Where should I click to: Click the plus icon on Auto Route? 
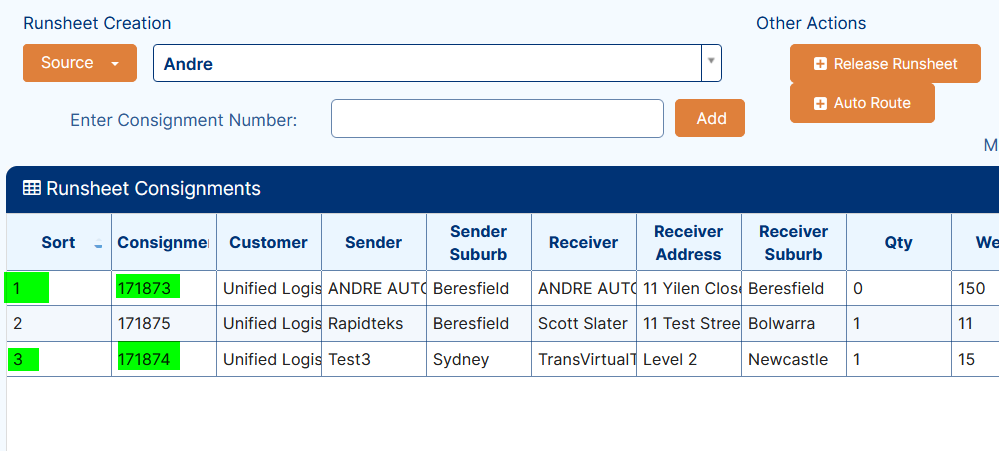click(820, 103)
